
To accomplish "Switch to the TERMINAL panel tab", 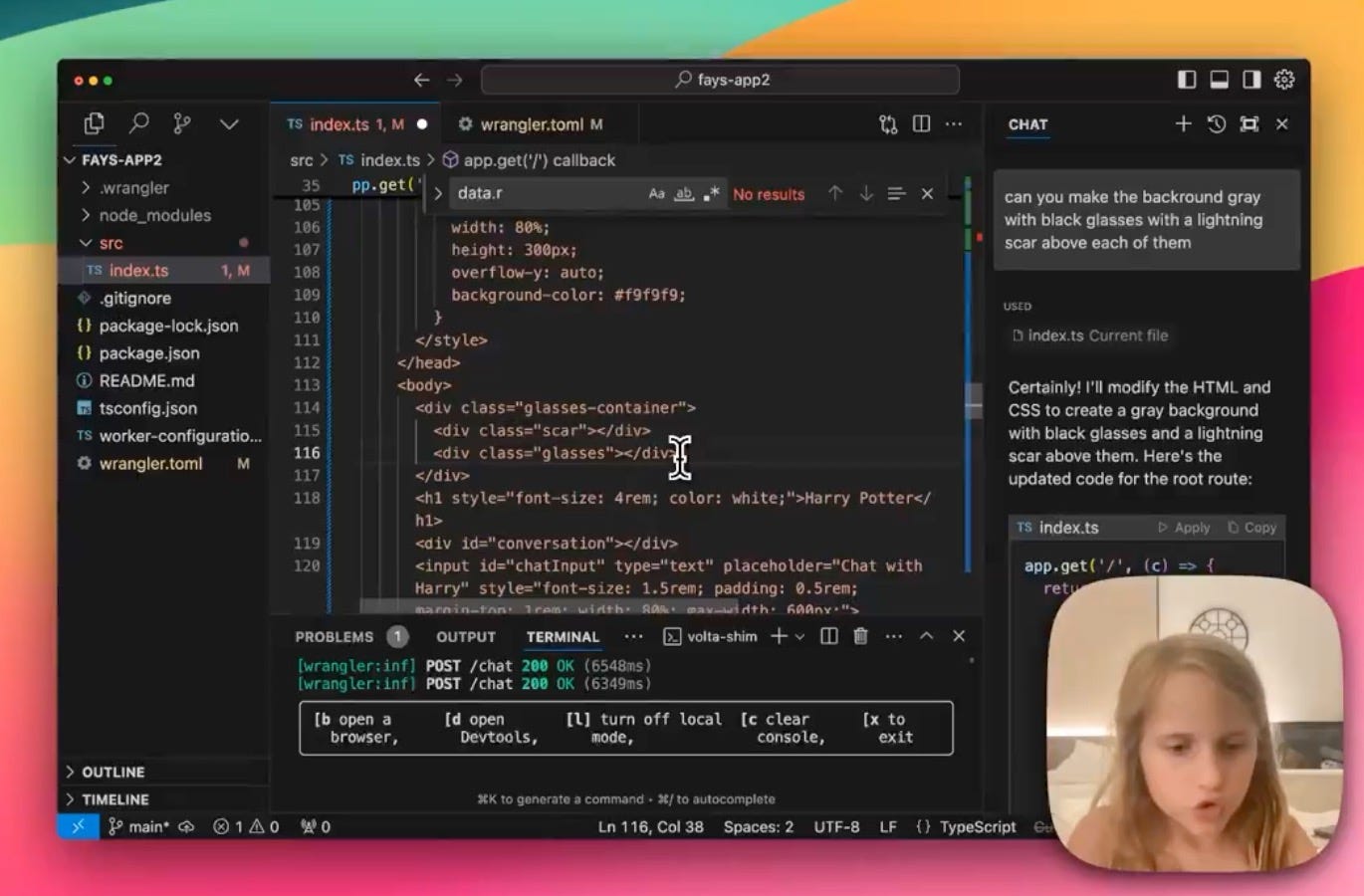I will [563, 636].
